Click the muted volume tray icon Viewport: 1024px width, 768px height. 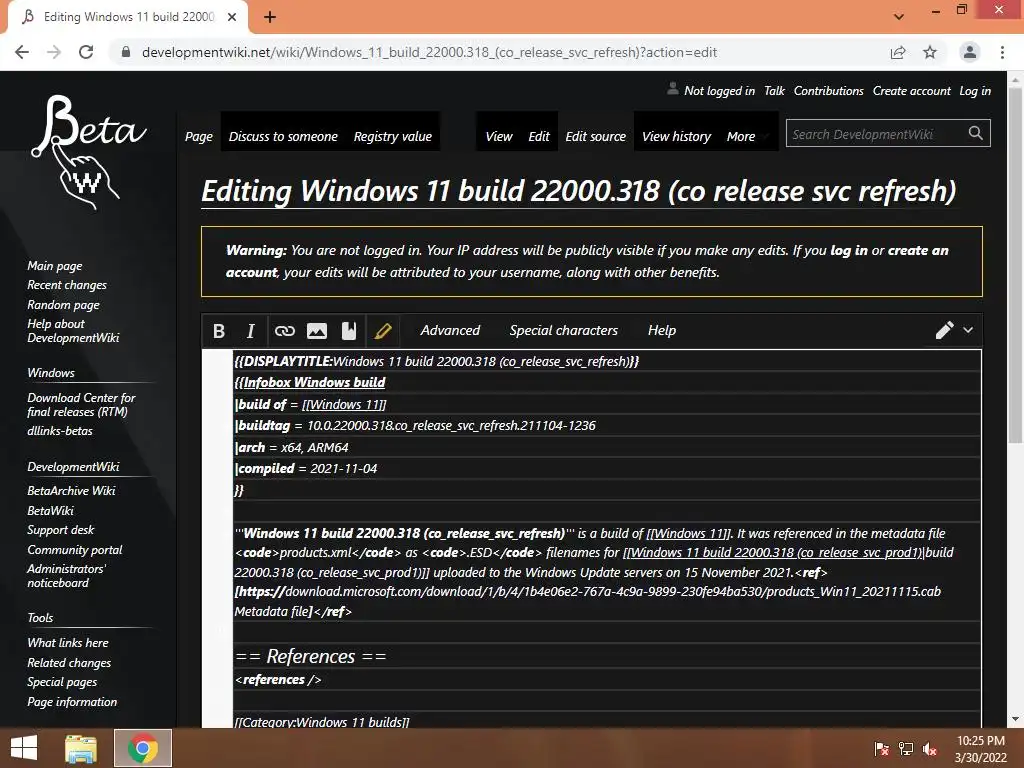click(x=930, y=749)
